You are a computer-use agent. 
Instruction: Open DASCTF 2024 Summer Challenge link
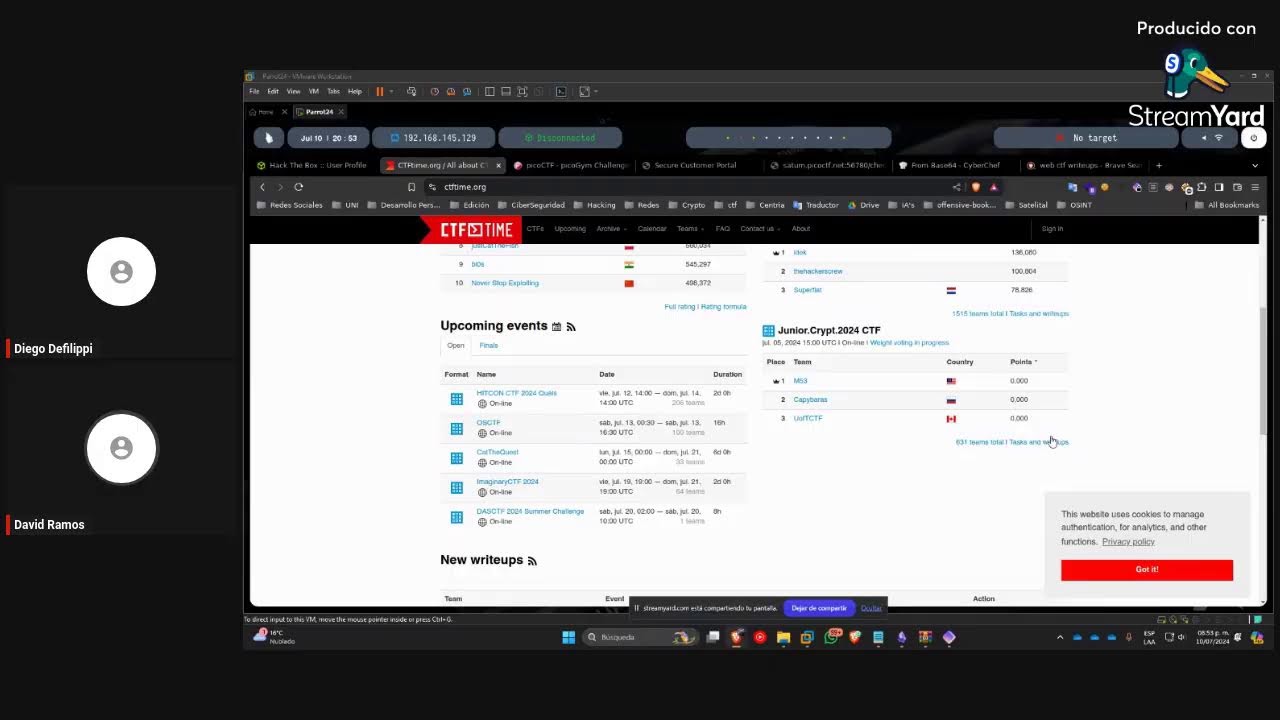530,511
